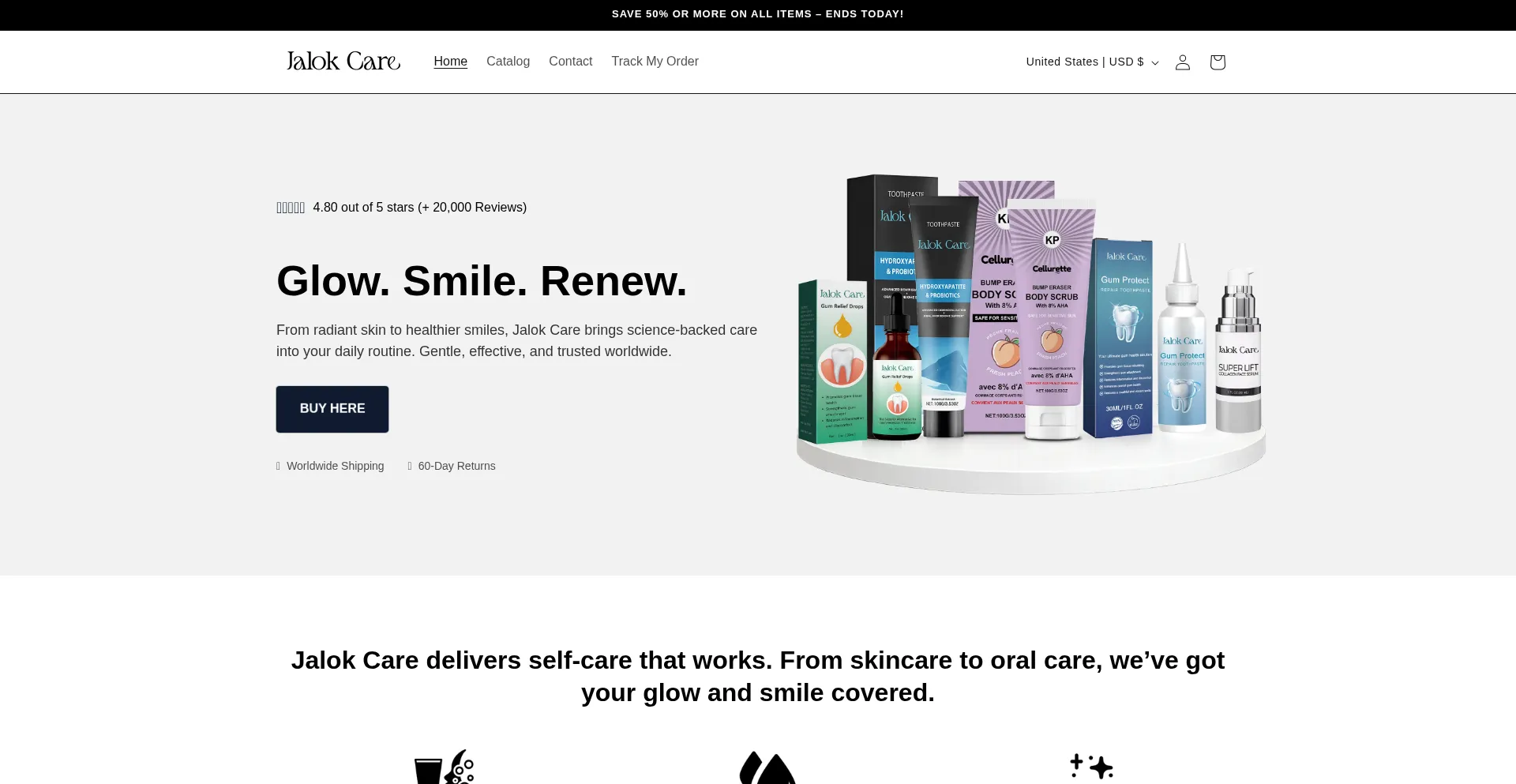The width and height of the screenshot is (1516, 784).
Task: Open Track My Order link
Action: pos(655,62)
